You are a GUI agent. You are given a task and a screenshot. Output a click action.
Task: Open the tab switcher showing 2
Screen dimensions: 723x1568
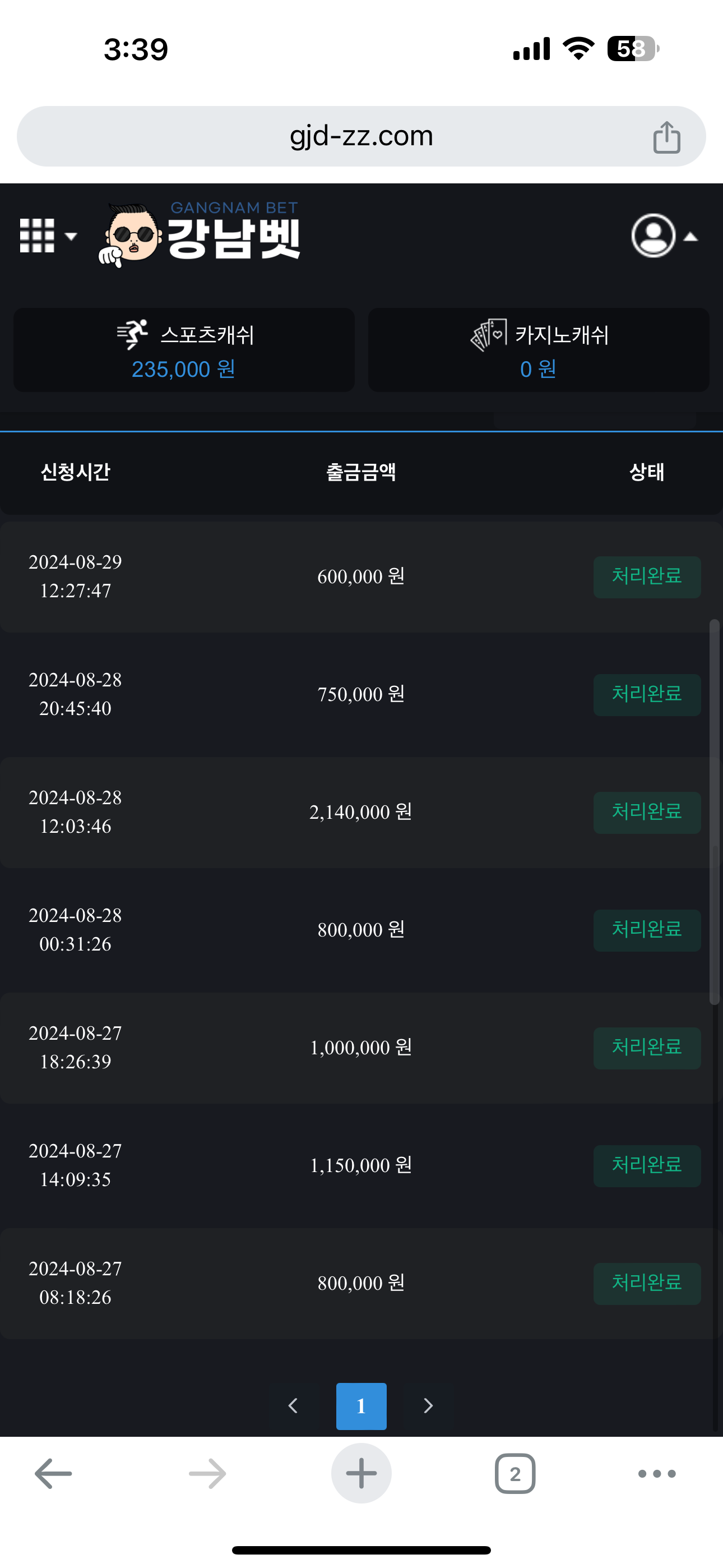515,1474
